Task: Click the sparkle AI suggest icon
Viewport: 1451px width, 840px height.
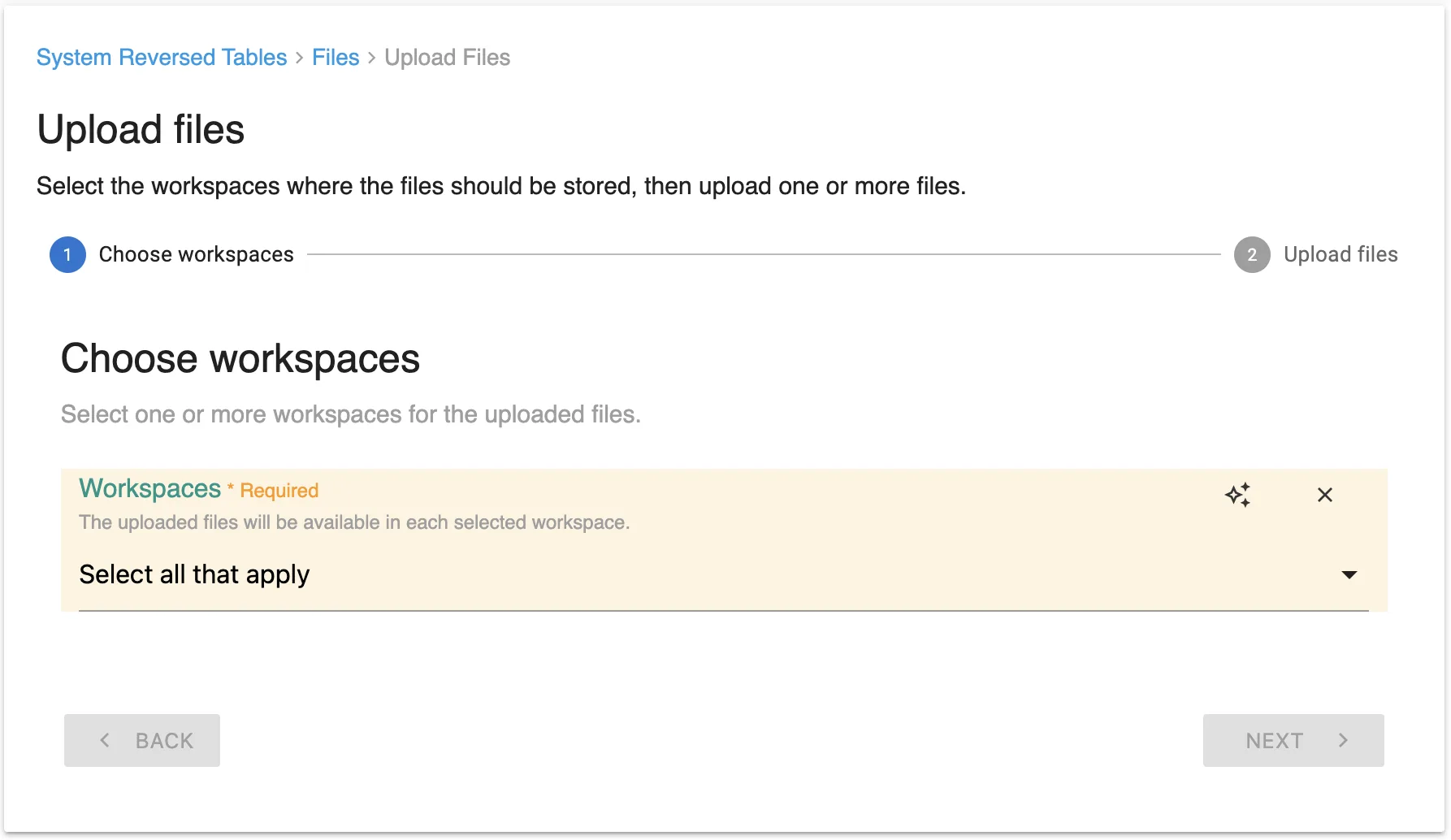Action: point(1237,495)
